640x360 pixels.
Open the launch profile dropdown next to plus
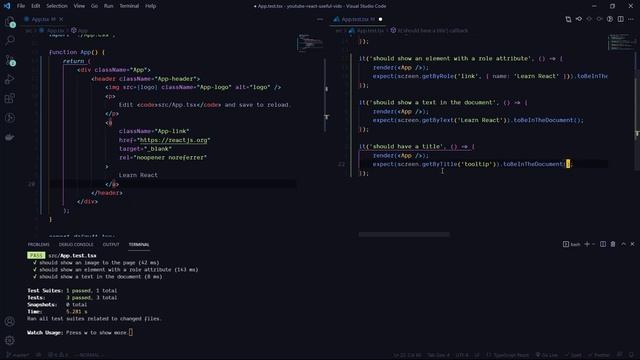[x=593, y=244]
